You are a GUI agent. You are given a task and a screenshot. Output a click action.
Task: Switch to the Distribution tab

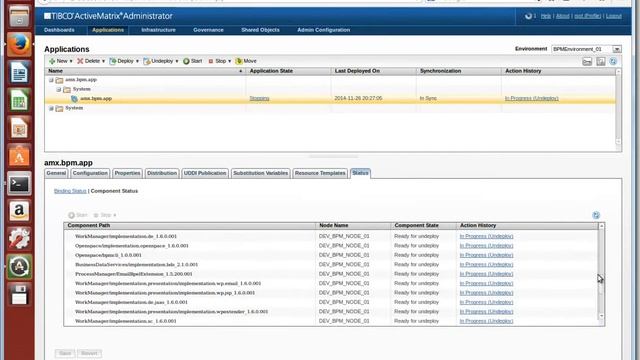pyautogui.click(x=162, y=173)
